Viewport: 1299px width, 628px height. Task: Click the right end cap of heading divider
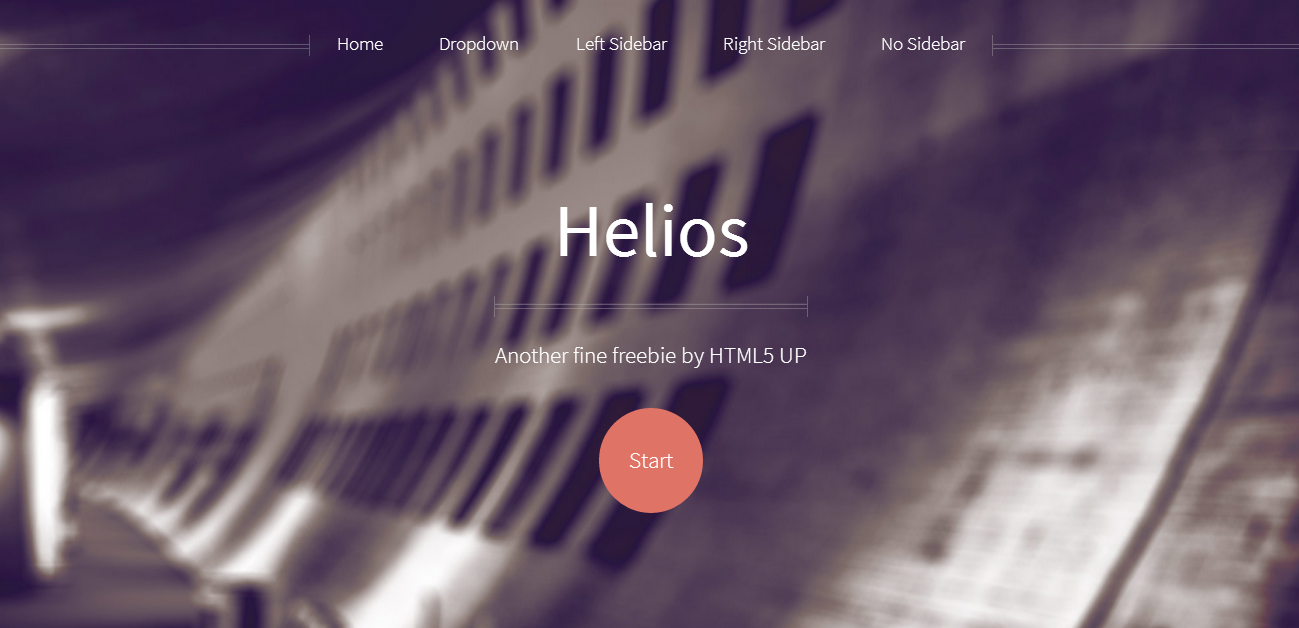(x=807, y=306)
